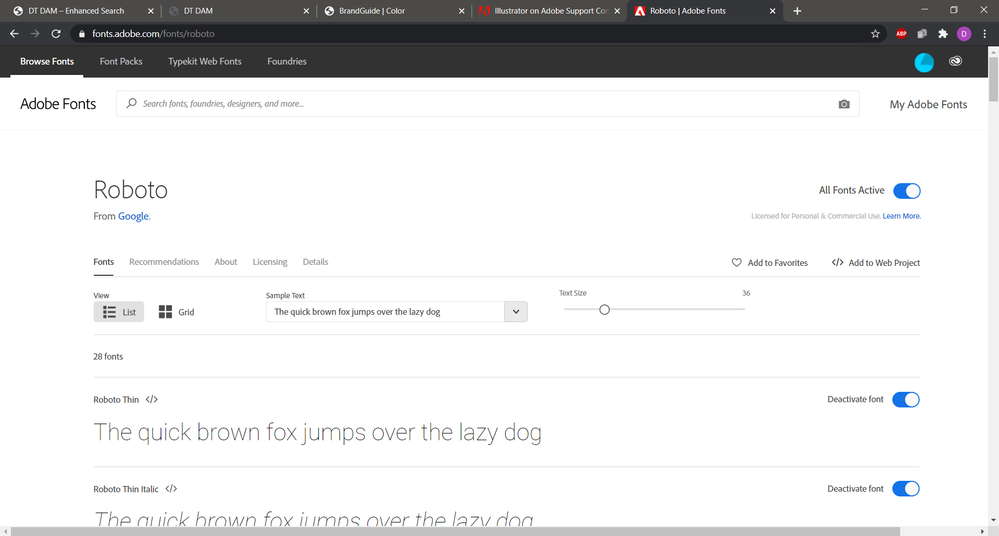Click embed code icon beside Roboto Thin Italic

point(171,489)
